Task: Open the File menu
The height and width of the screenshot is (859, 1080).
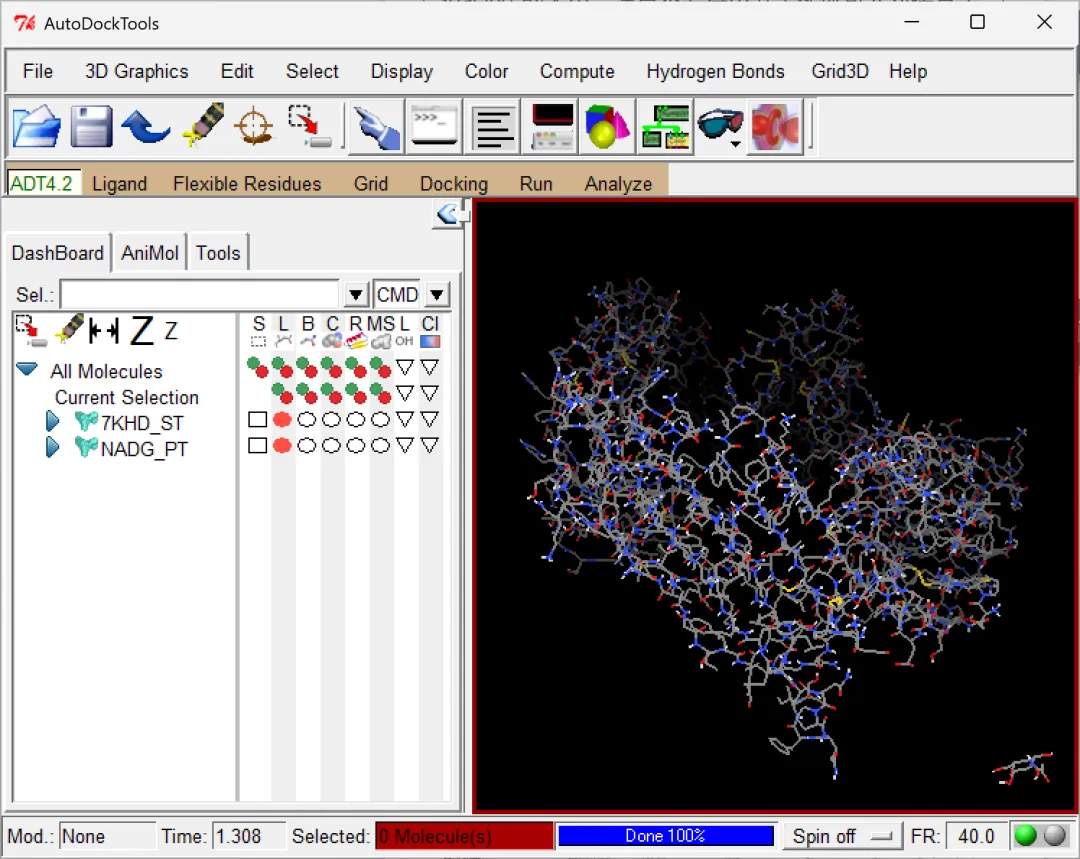Action: 38,72
